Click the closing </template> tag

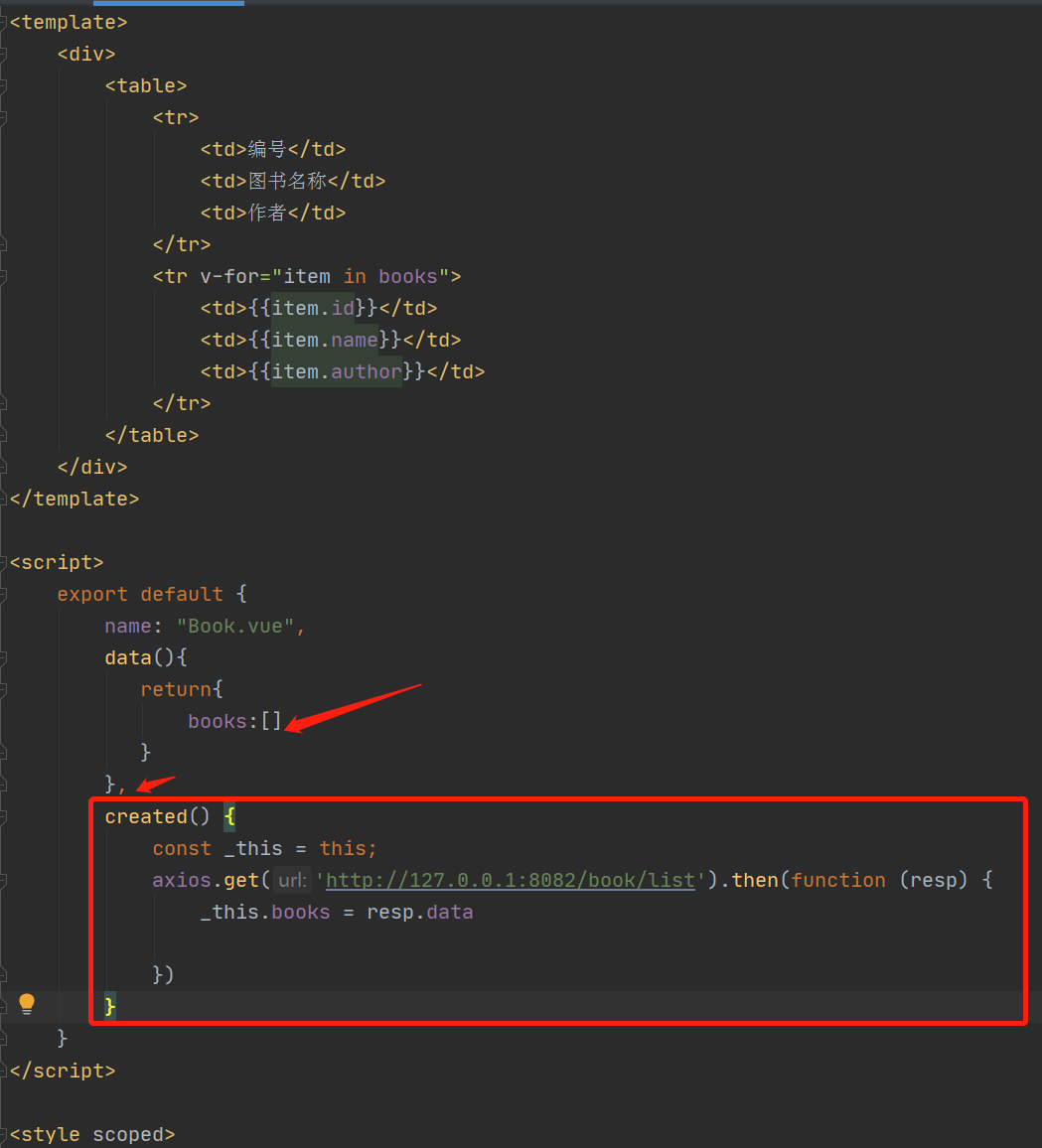tap(74, 500)
